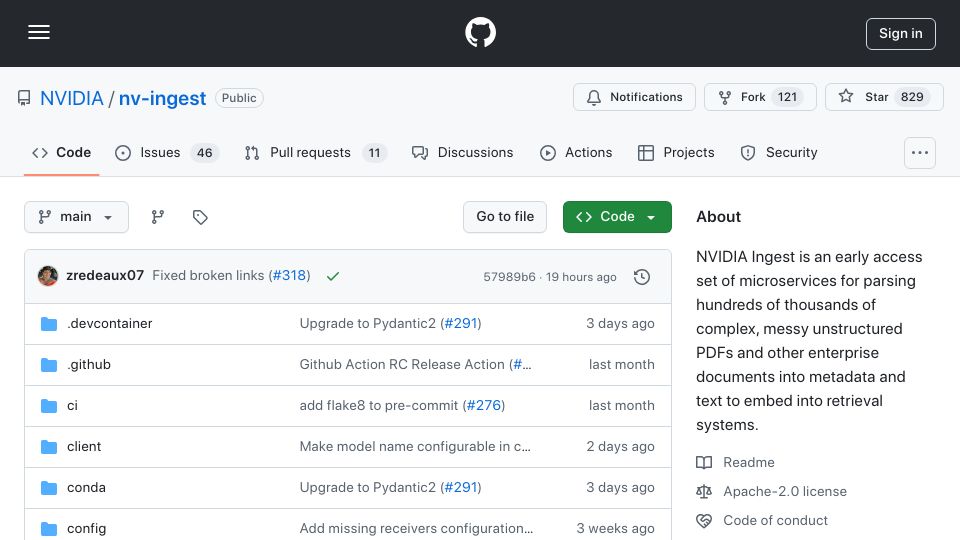Screen dimensions: 960x540
Task: Open #291 link in .devcontainer row
Action: [460, 323]
